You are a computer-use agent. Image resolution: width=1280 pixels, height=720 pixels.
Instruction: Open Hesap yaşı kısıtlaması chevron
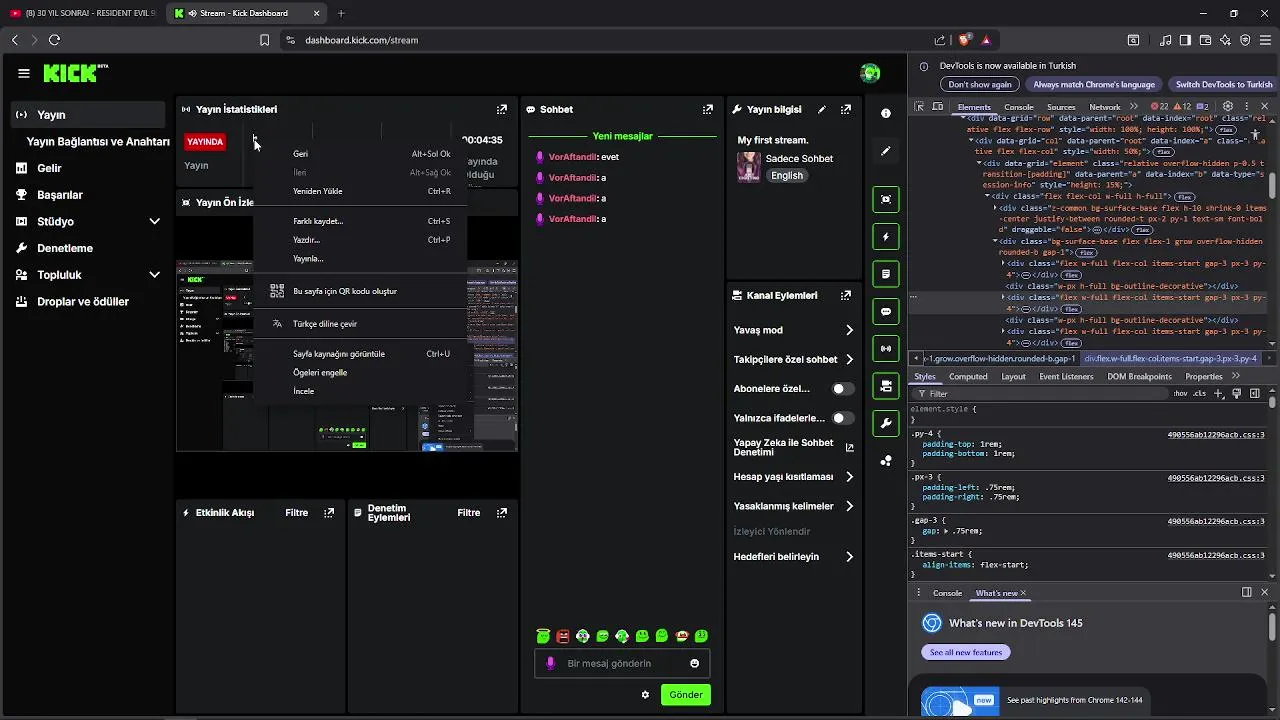pos(849,477)
